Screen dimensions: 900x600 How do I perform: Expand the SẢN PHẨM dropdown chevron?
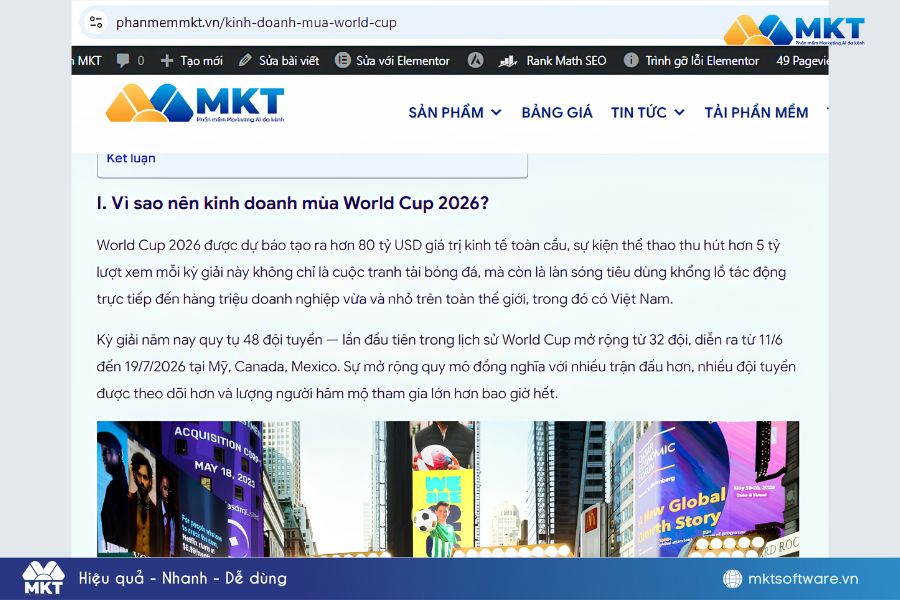[x=496, y=113]
